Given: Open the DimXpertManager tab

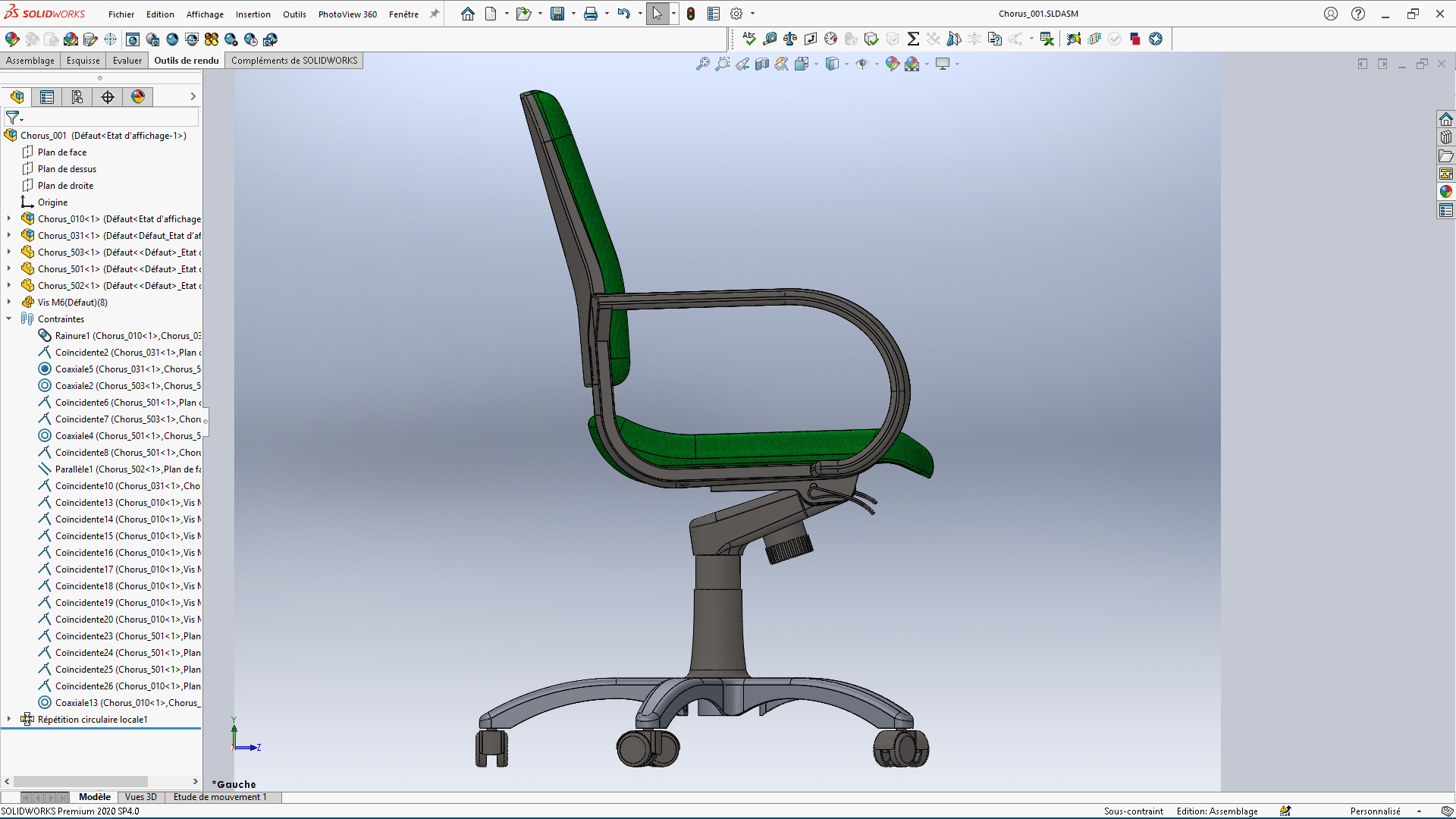Looking at the screenshot, I should (x=108, y=97).
